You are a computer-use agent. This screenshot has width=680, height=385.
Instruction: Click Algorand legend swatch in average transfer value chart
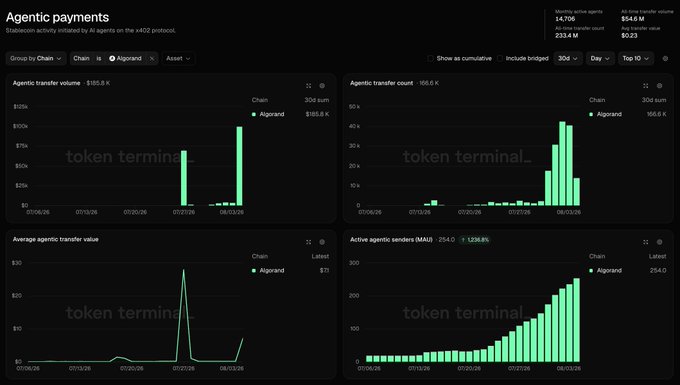(254, 271)
